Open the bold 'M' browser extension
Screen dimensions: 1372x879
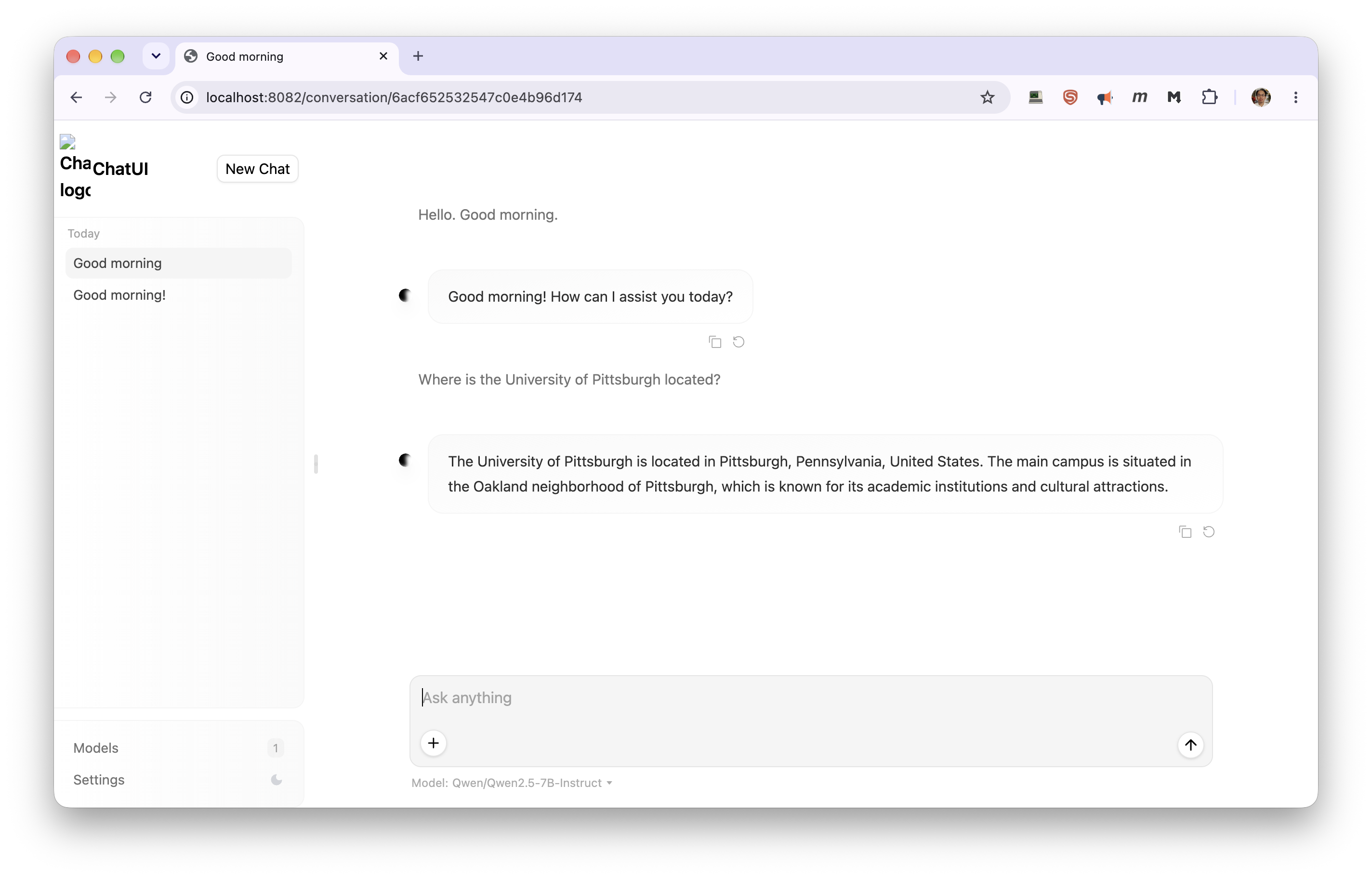tap(1174, 98)
